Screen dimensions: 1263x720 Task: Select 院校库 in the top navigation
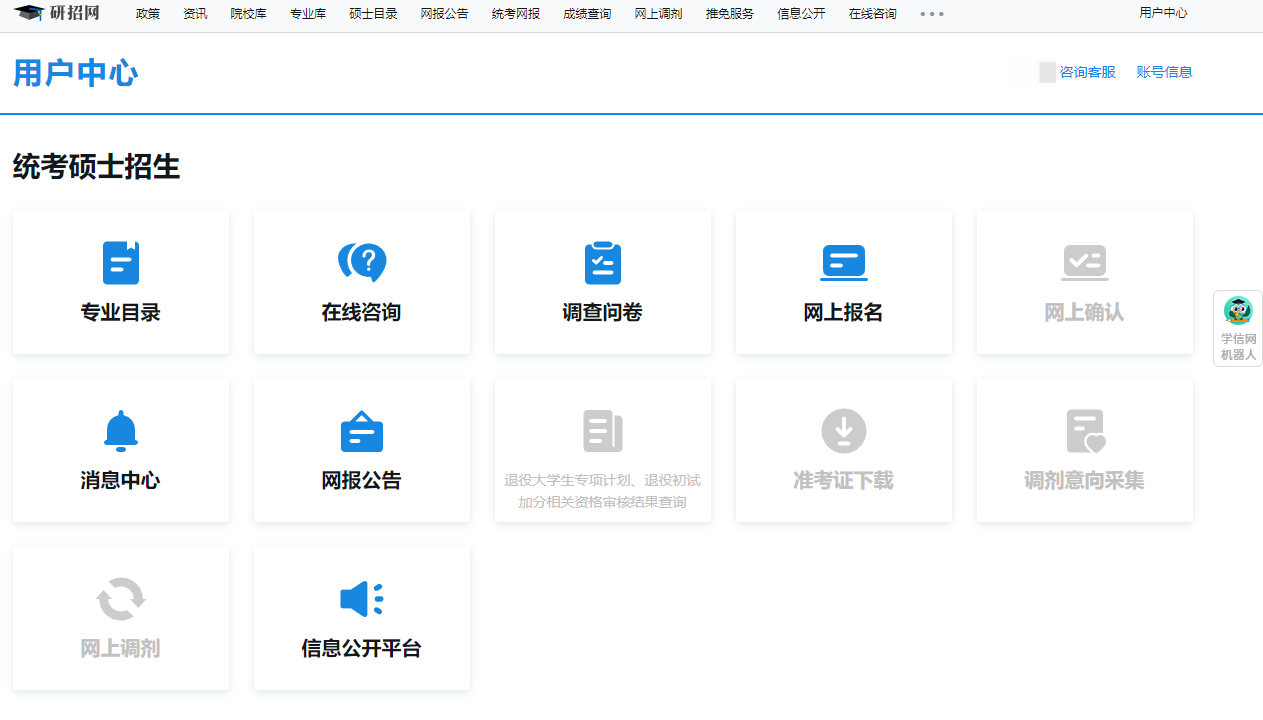(x=248, y=14)
